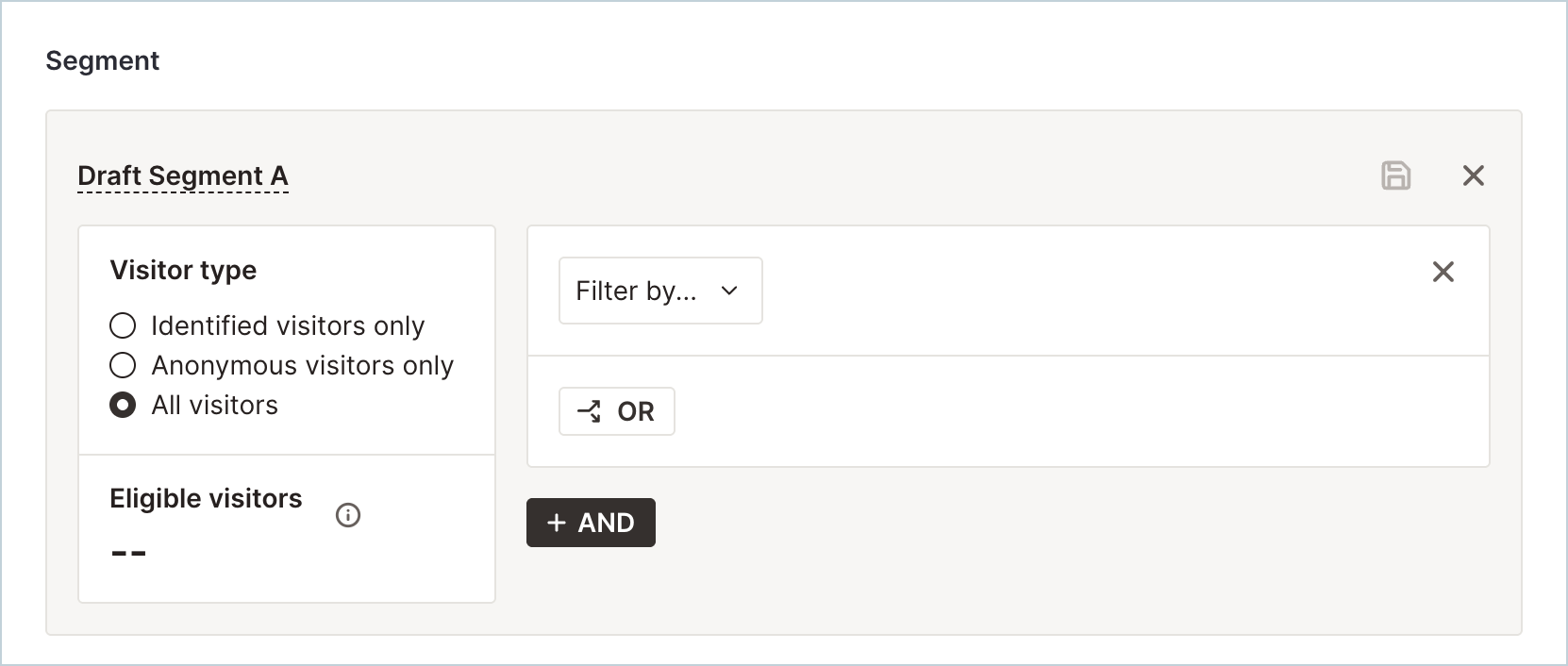The image size is (1568, 666).
Task: Open the Filter by... dropdown
Action: tap(660, 291)
